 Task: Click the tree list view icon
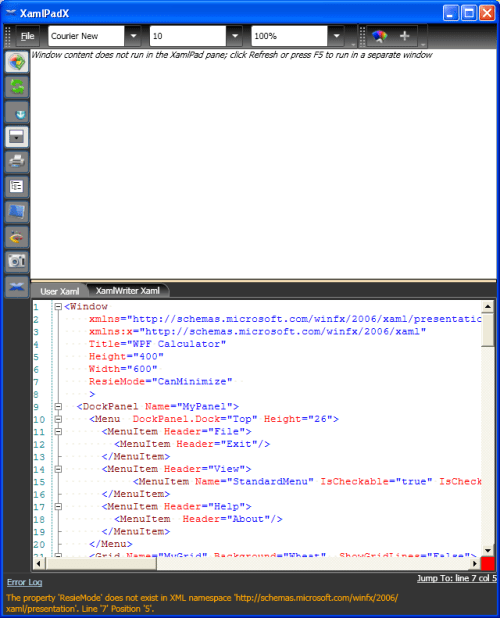coord(17,186)
